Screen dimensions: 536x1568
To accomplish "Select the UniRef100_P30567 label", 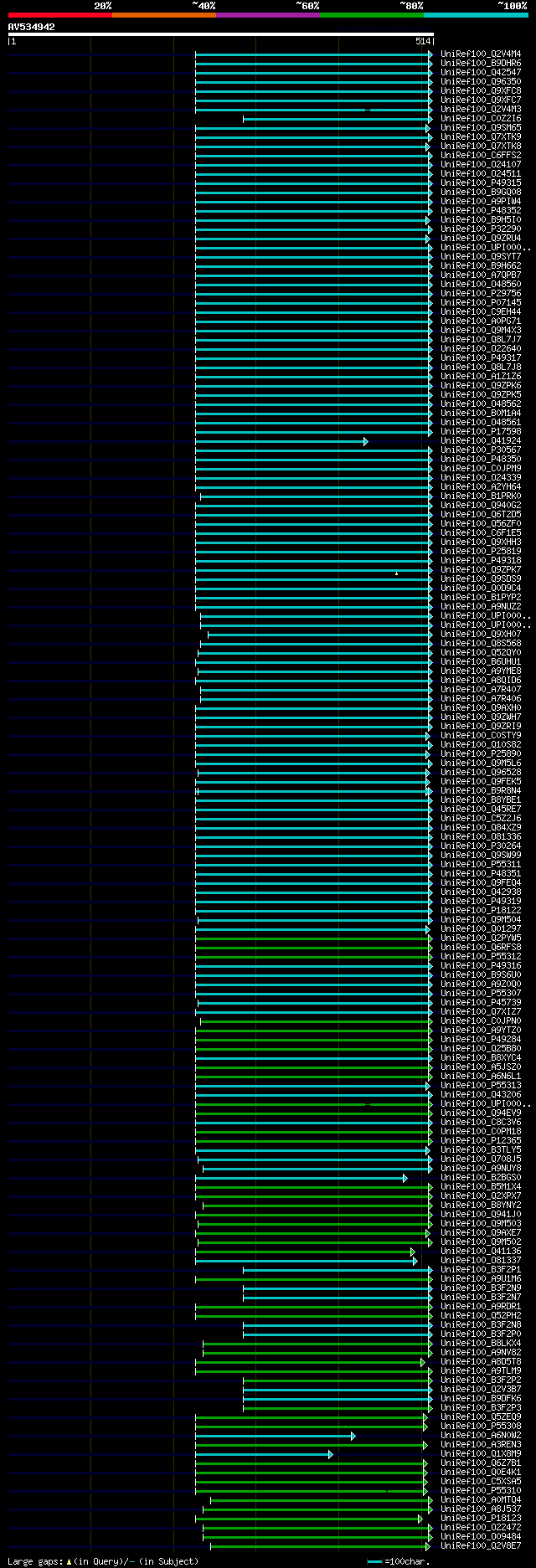I will click(x=481, y=450).
